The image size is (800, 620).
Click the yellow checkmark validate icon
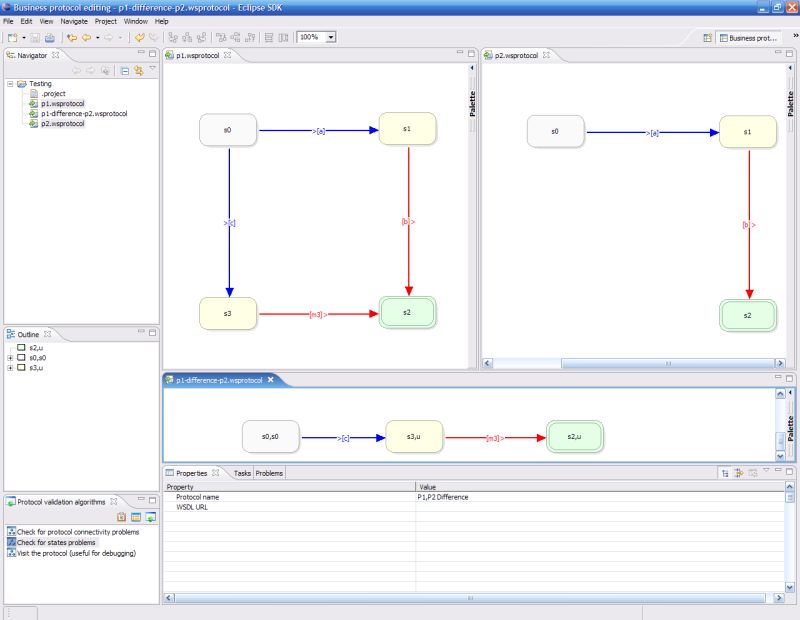(139, 38)
